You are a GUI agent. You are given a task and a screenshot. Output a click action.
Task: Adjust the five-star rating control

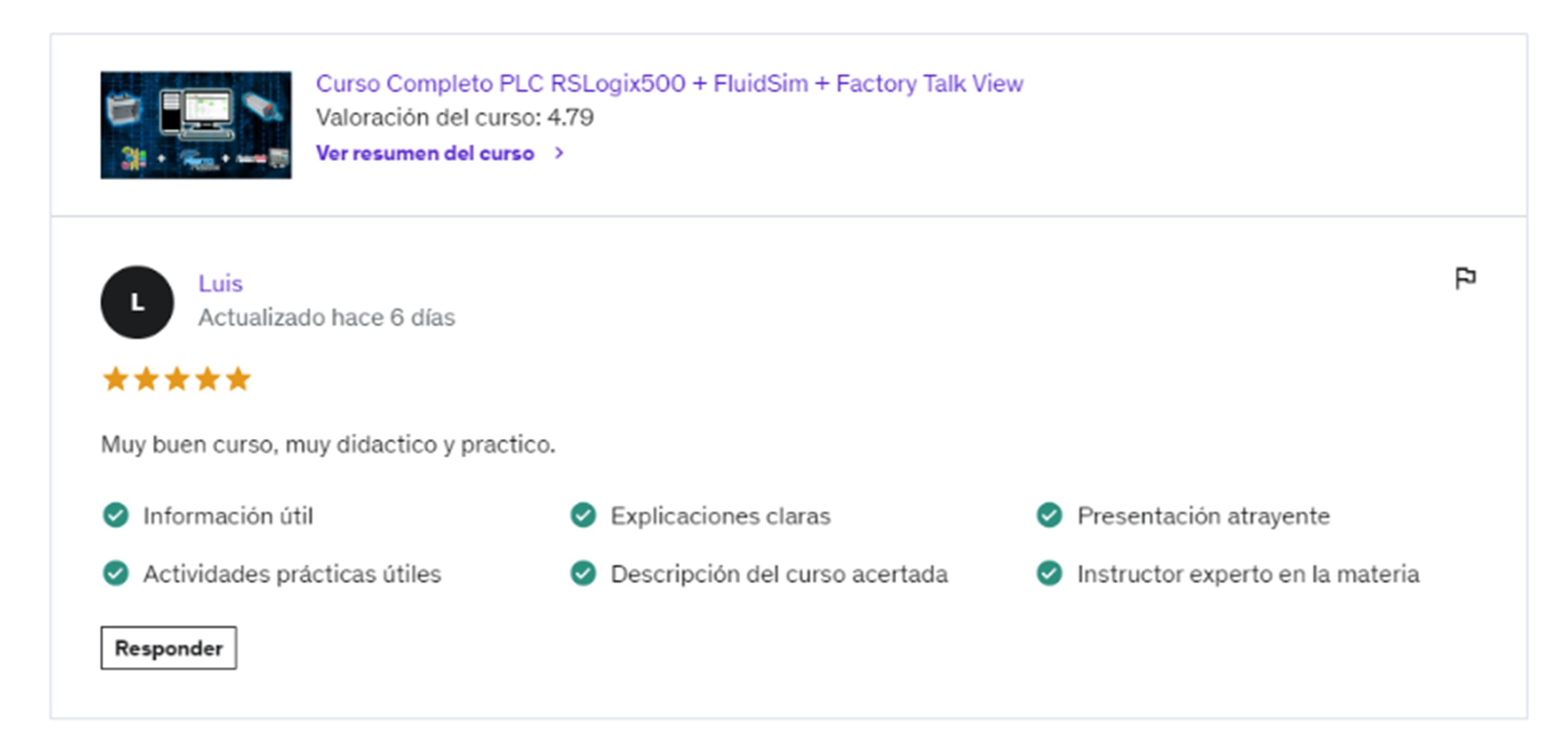click(177, 378)
